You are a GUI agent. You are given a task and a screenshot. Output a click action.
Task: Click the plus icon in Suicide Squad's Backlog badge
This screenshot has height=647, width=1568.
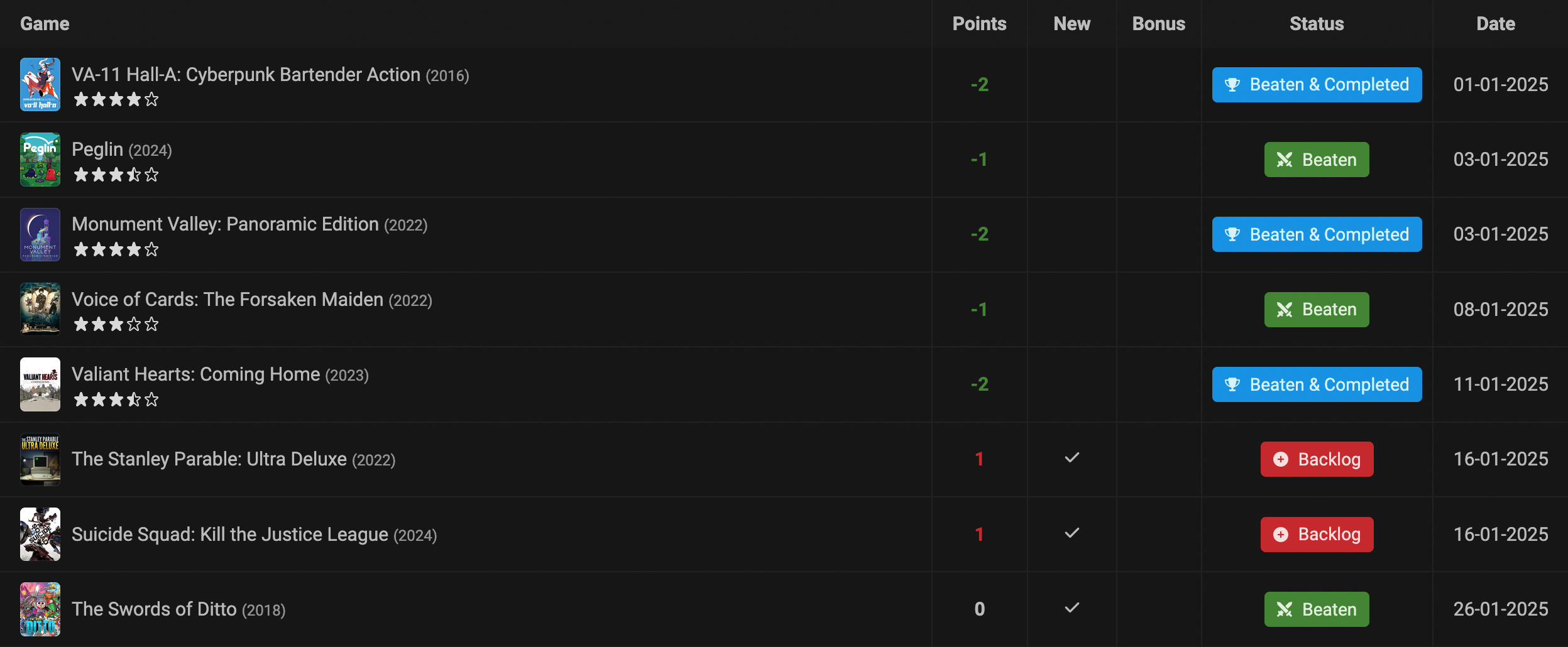point(1281,535)
